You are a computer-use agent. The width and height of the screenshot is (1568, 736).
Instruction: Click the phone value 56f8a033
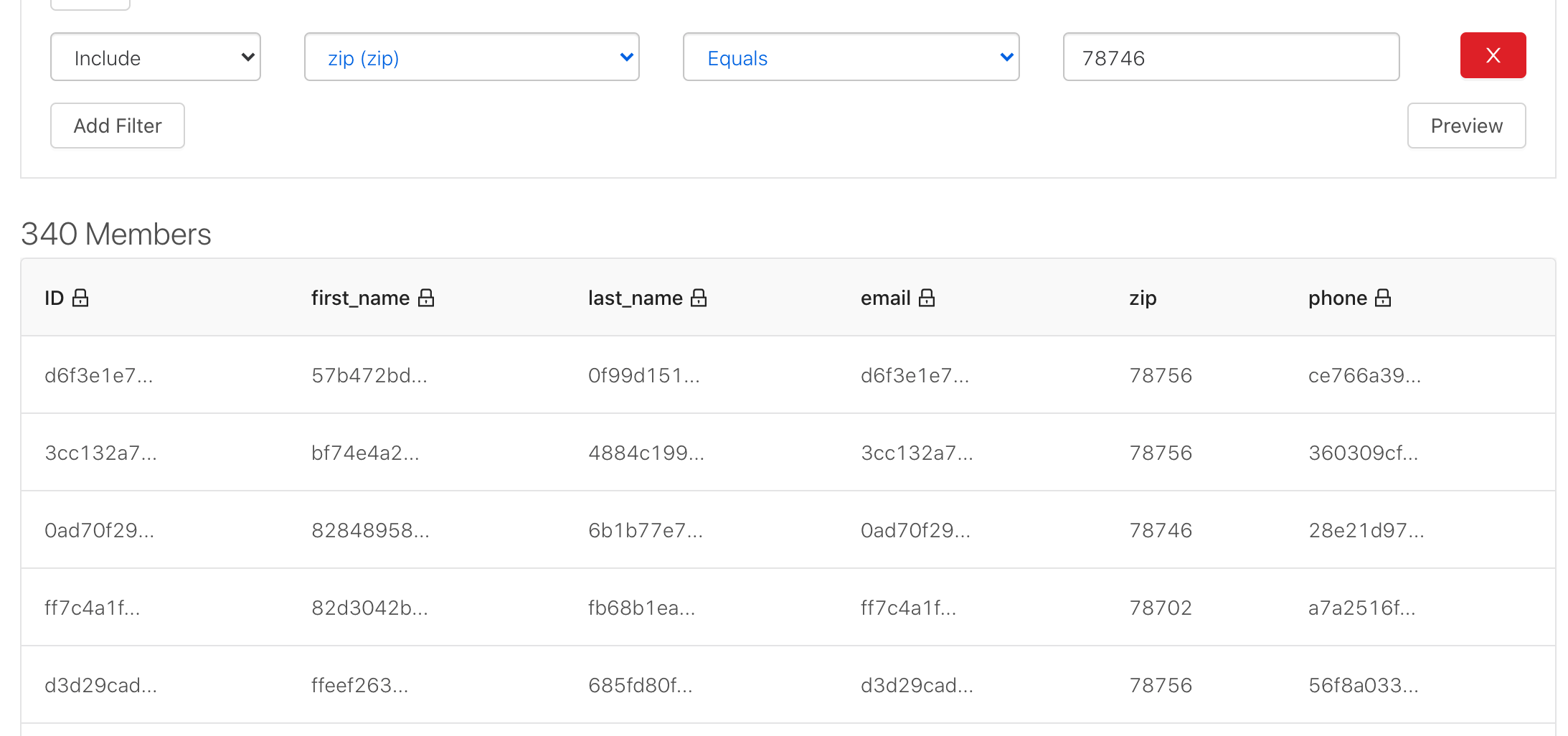[x=1363, y=685]
